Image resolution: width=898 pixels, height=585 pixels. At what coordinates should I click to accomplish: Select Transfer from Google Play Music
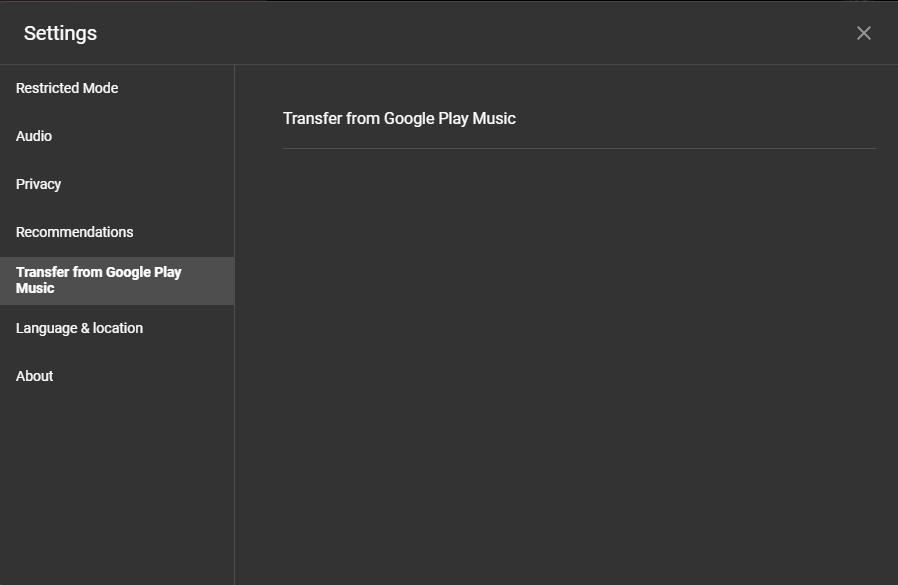click(x=98, y=280)
